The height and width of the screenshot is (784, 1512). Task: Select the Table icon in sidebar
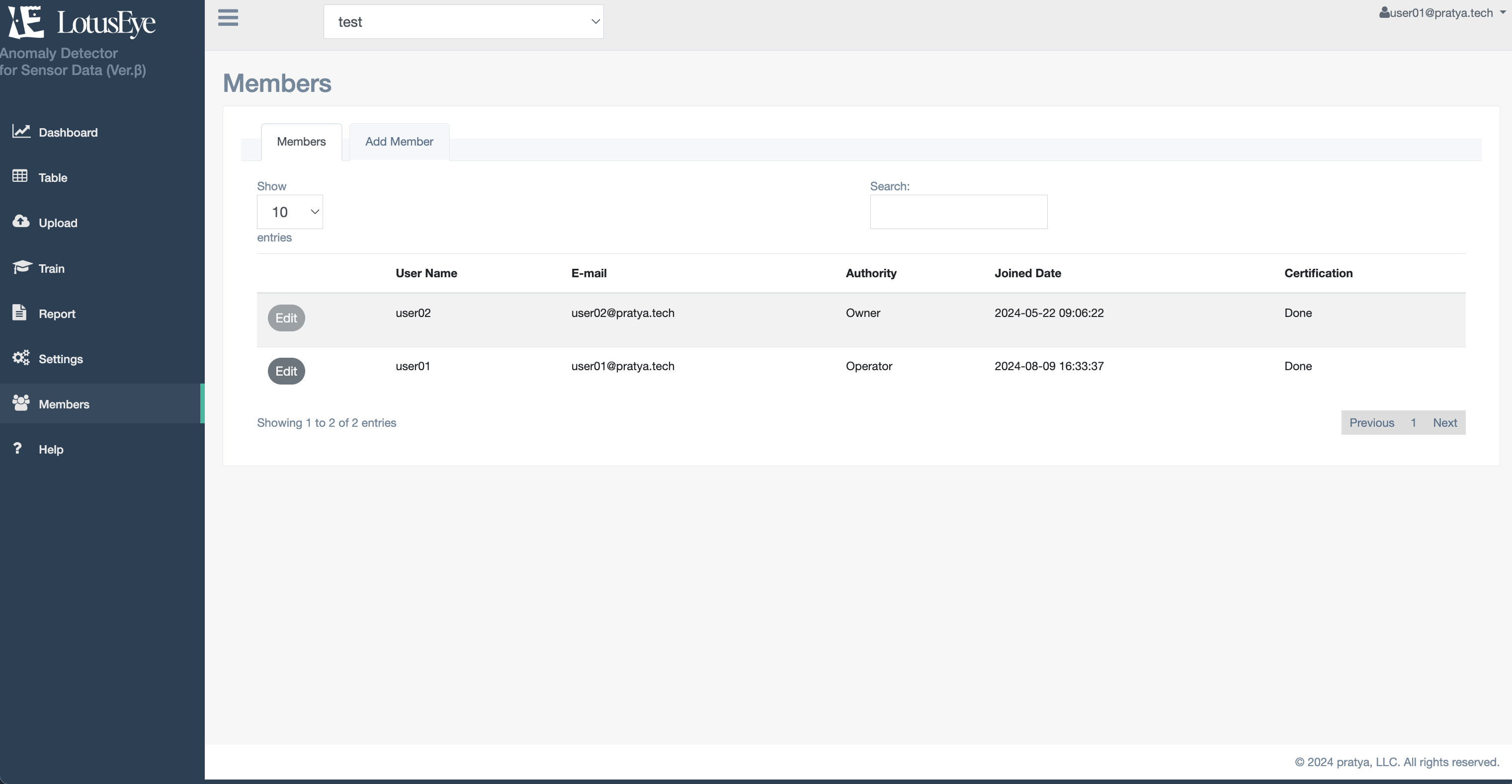click(x=19, y=176)
